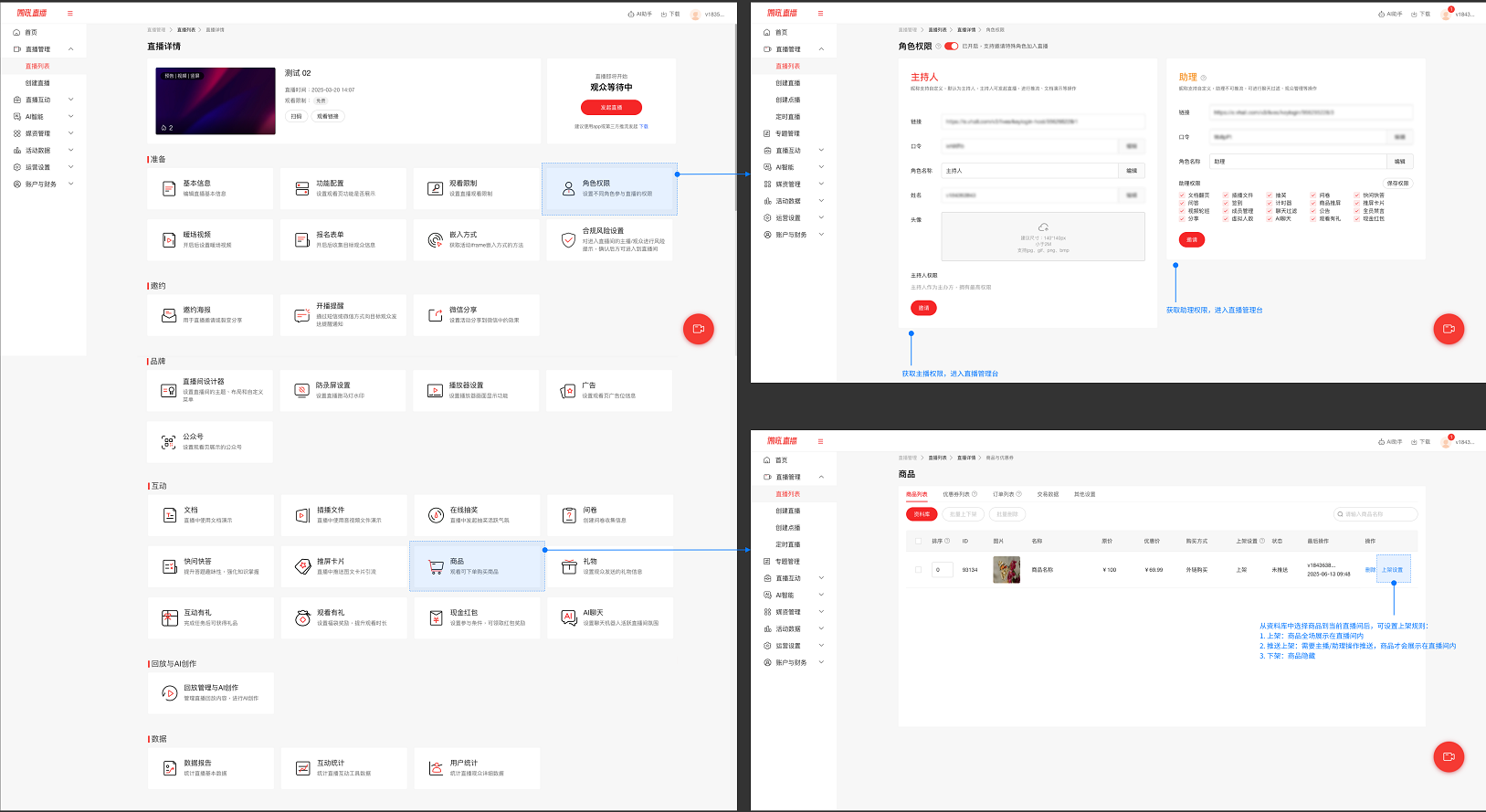
Task: Open the 数据报告 card icon
Action: (x=169, y=768)
